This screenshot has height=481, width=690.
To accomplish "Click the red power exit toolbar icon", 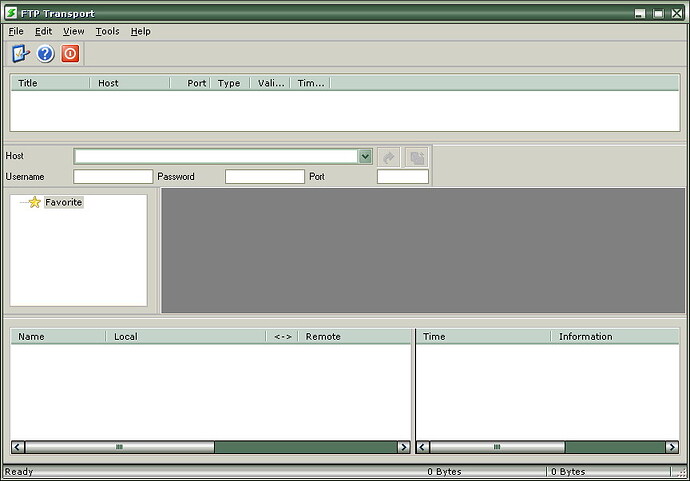I will [x=70, y=54].
